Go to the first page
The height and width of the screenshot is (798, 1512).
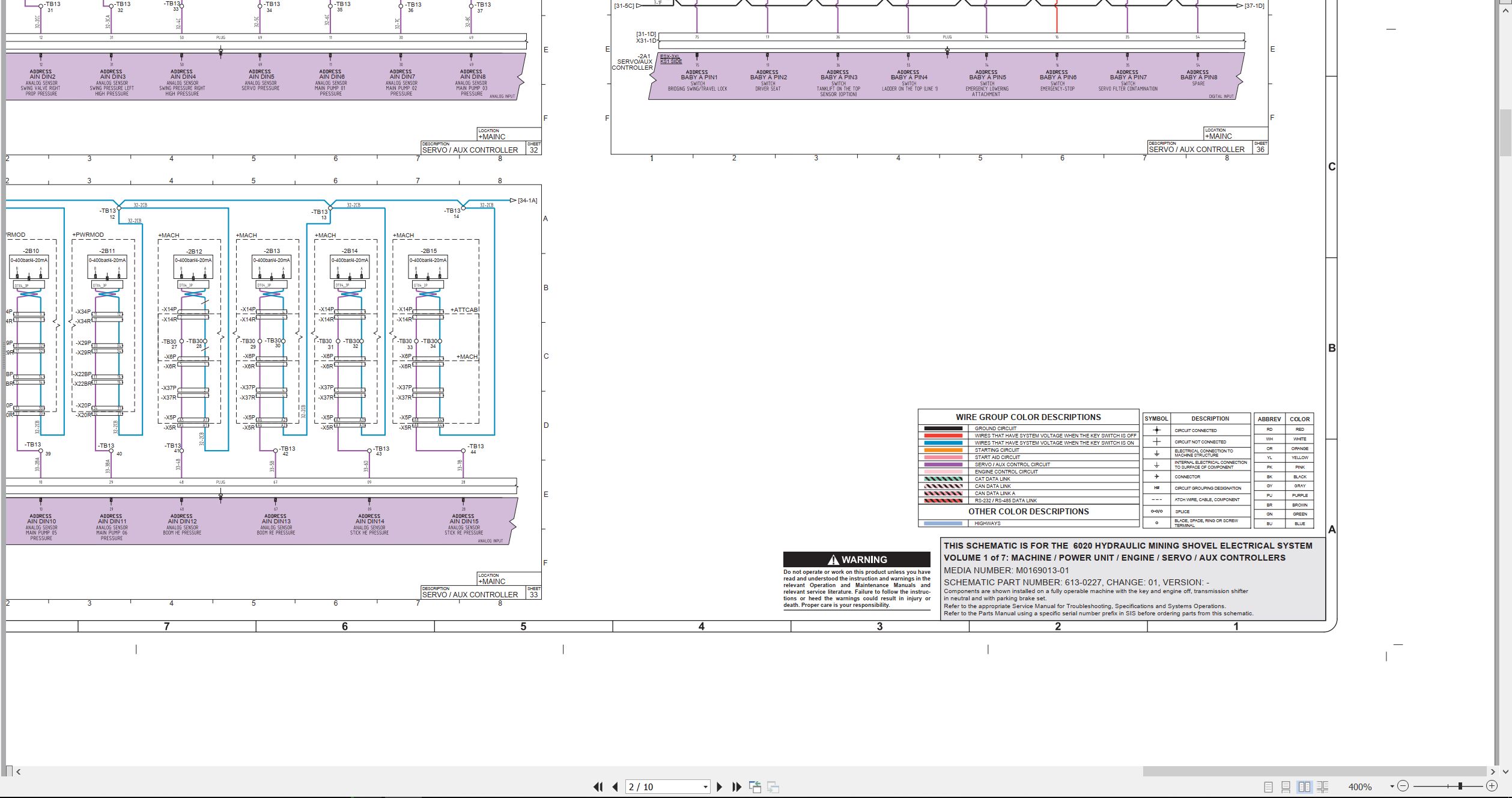coord(598,787)
